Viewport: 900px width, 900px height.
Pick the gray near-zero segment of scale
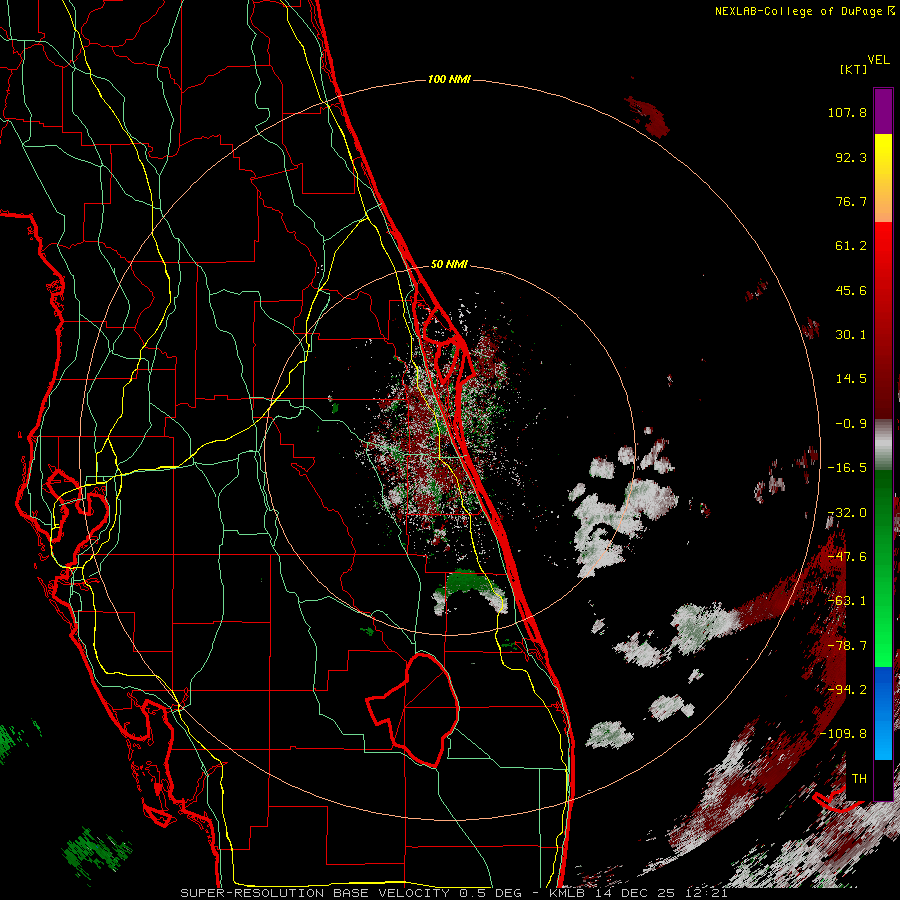click(883, 445)
